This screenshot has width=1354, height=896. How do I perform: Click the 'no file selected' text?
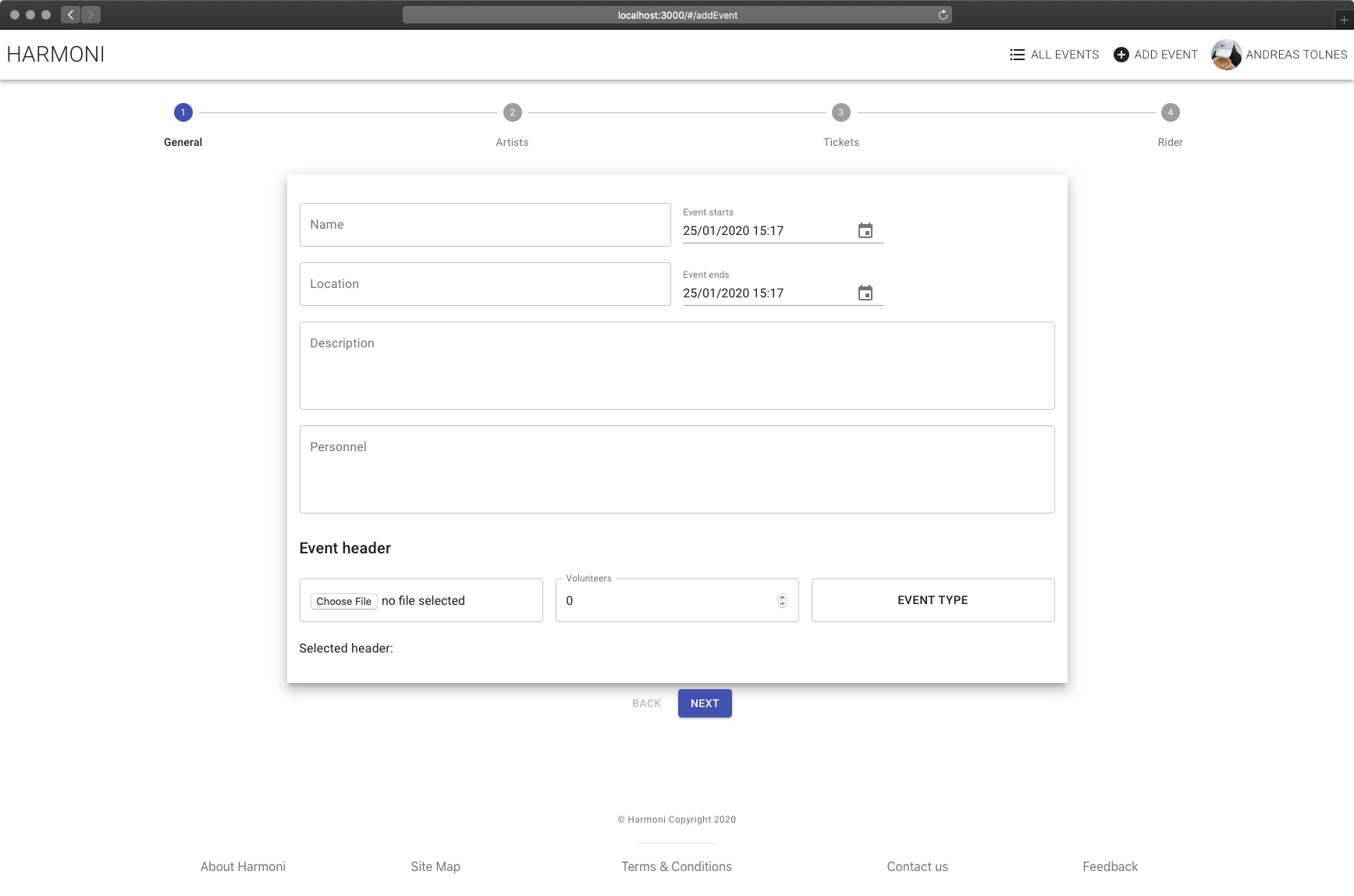423,601
